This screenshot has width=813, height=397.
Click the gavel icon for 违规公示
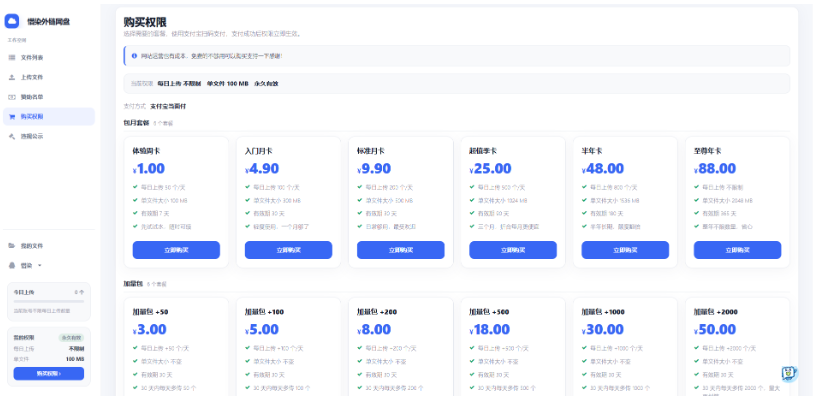(11, 136)
